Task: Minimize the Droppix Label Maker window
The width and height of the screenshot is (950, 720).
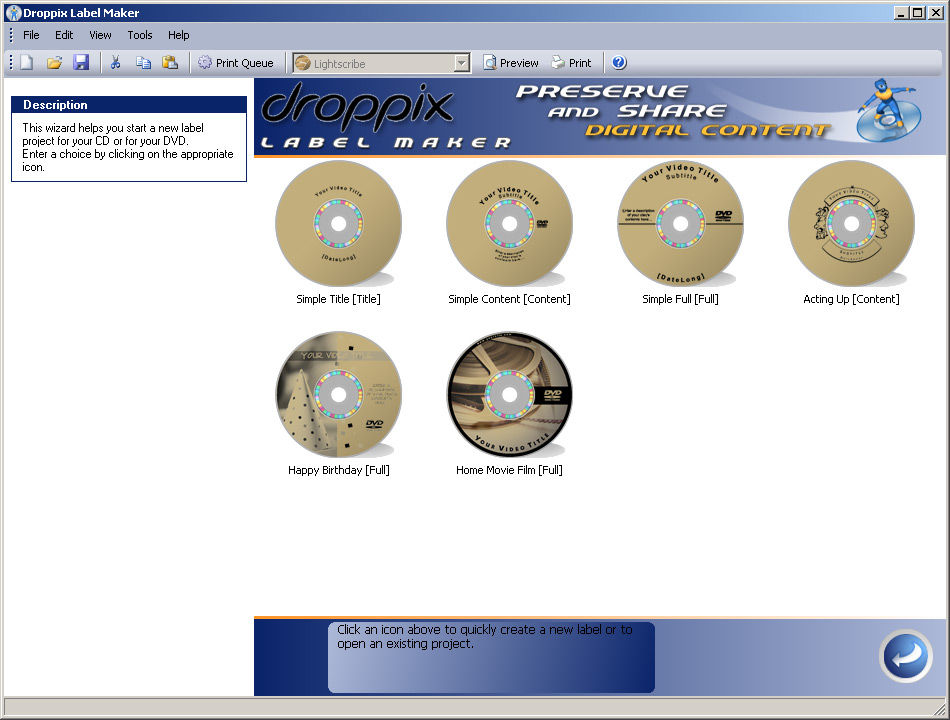Action: (902, 12)
